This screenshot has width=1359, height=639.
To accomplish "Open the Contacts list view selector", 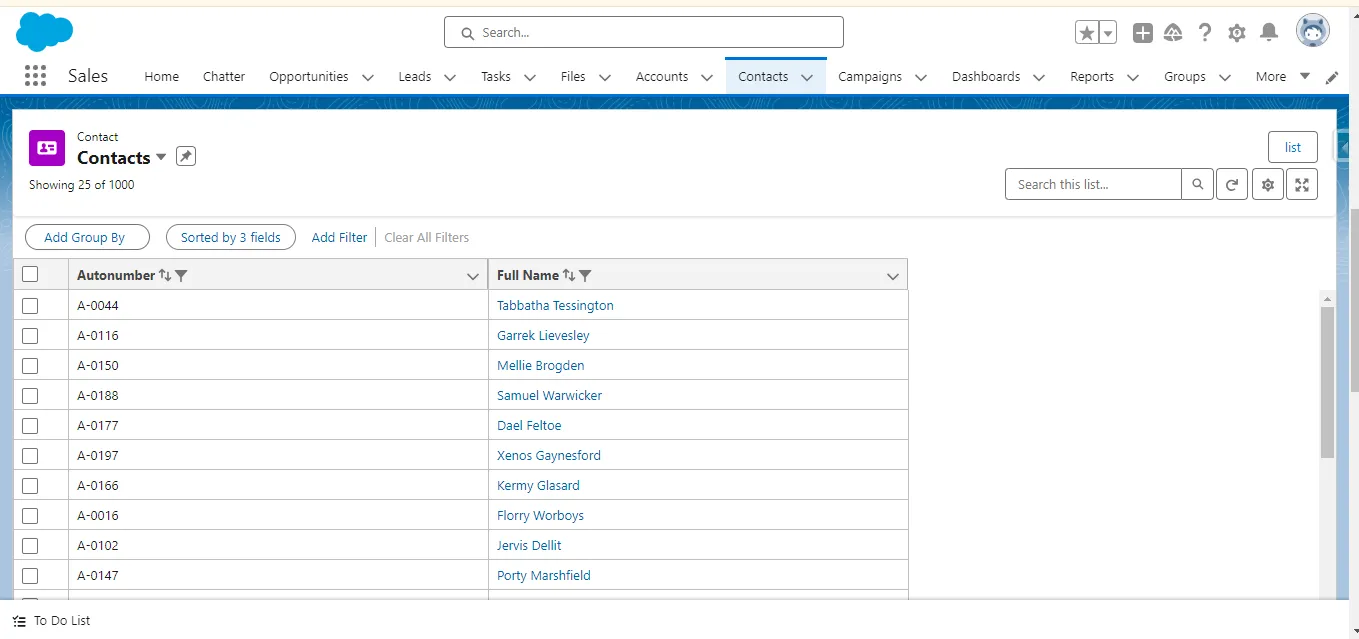I will point(161,157).
